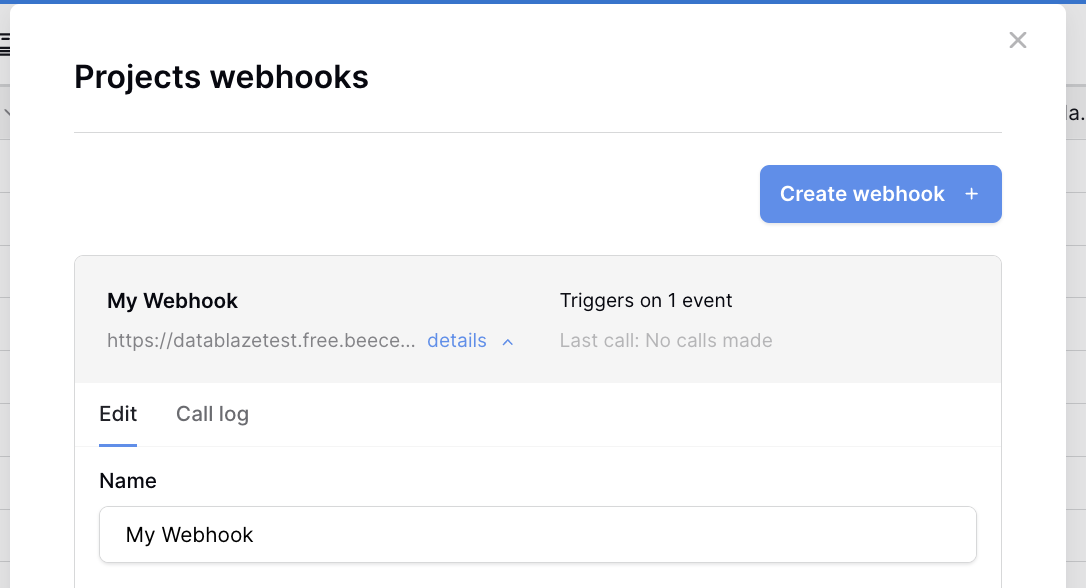This screenshot has height=588, width=1086.
Task: Click the truncated datablazetest webhook URL
Action: pyautogui.click(x=261, y=341)
